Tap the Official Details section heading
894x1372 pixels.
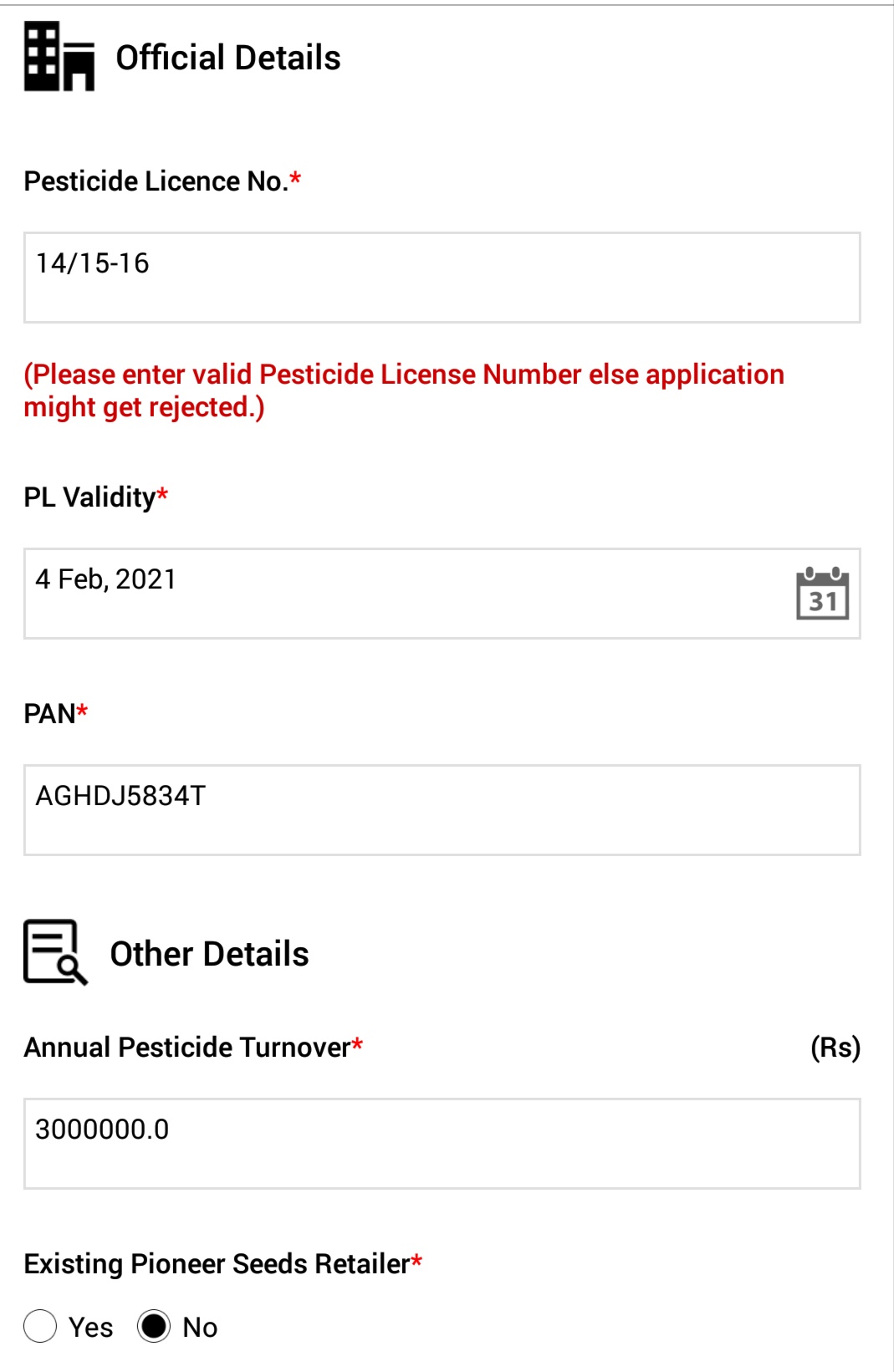(x=228, y=58)
